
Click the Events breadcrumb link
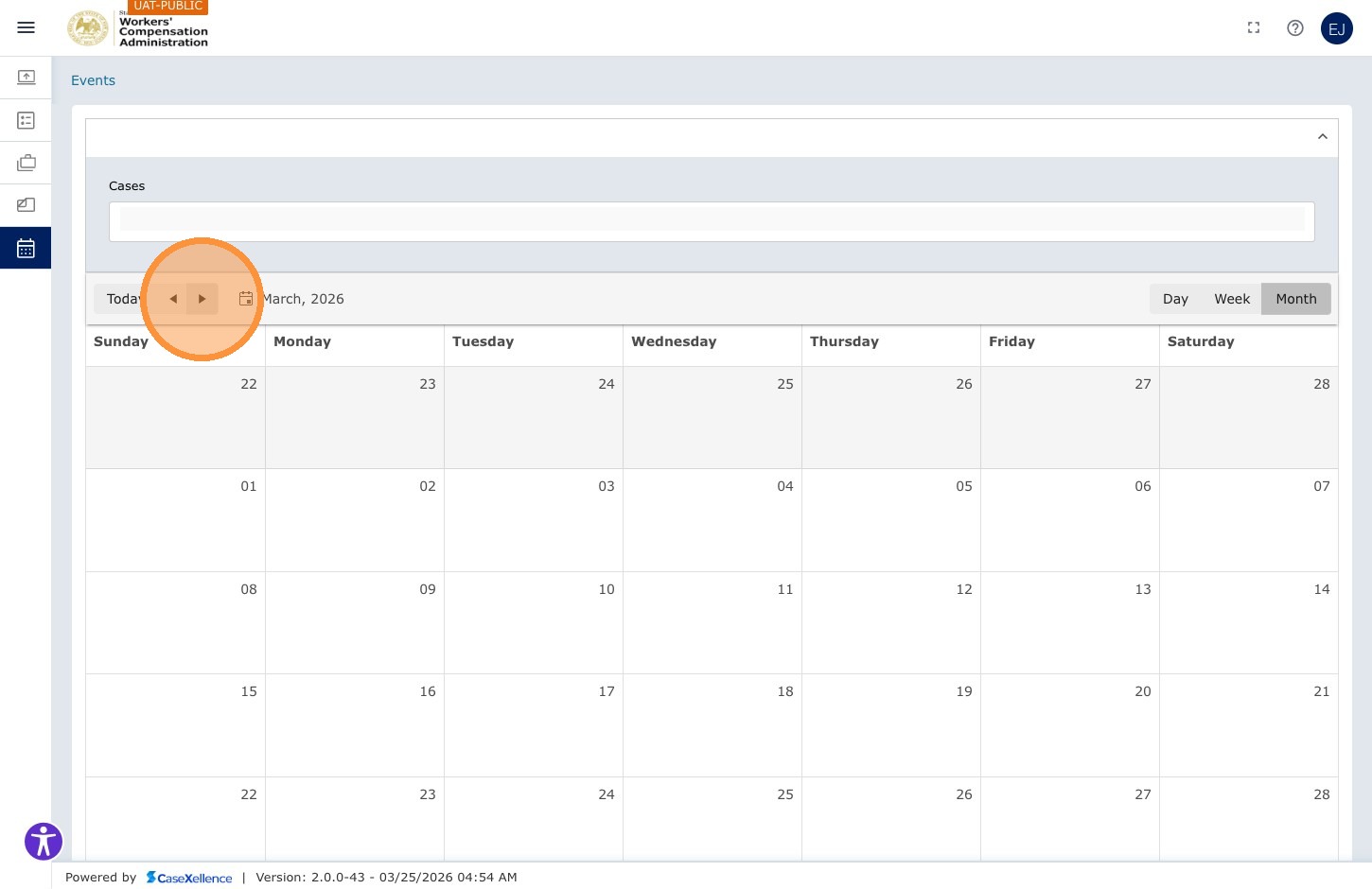tap(93, 80)
